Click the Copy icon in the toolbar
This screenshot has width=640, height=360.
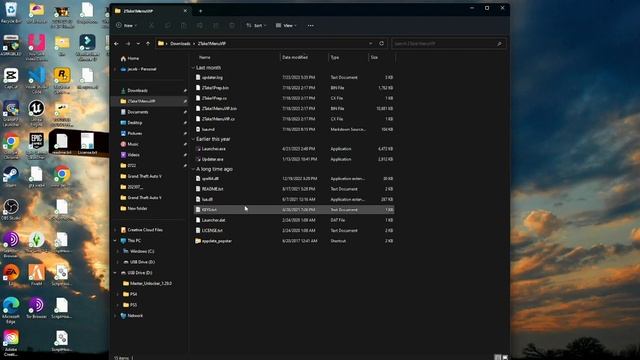click(168, 25)
